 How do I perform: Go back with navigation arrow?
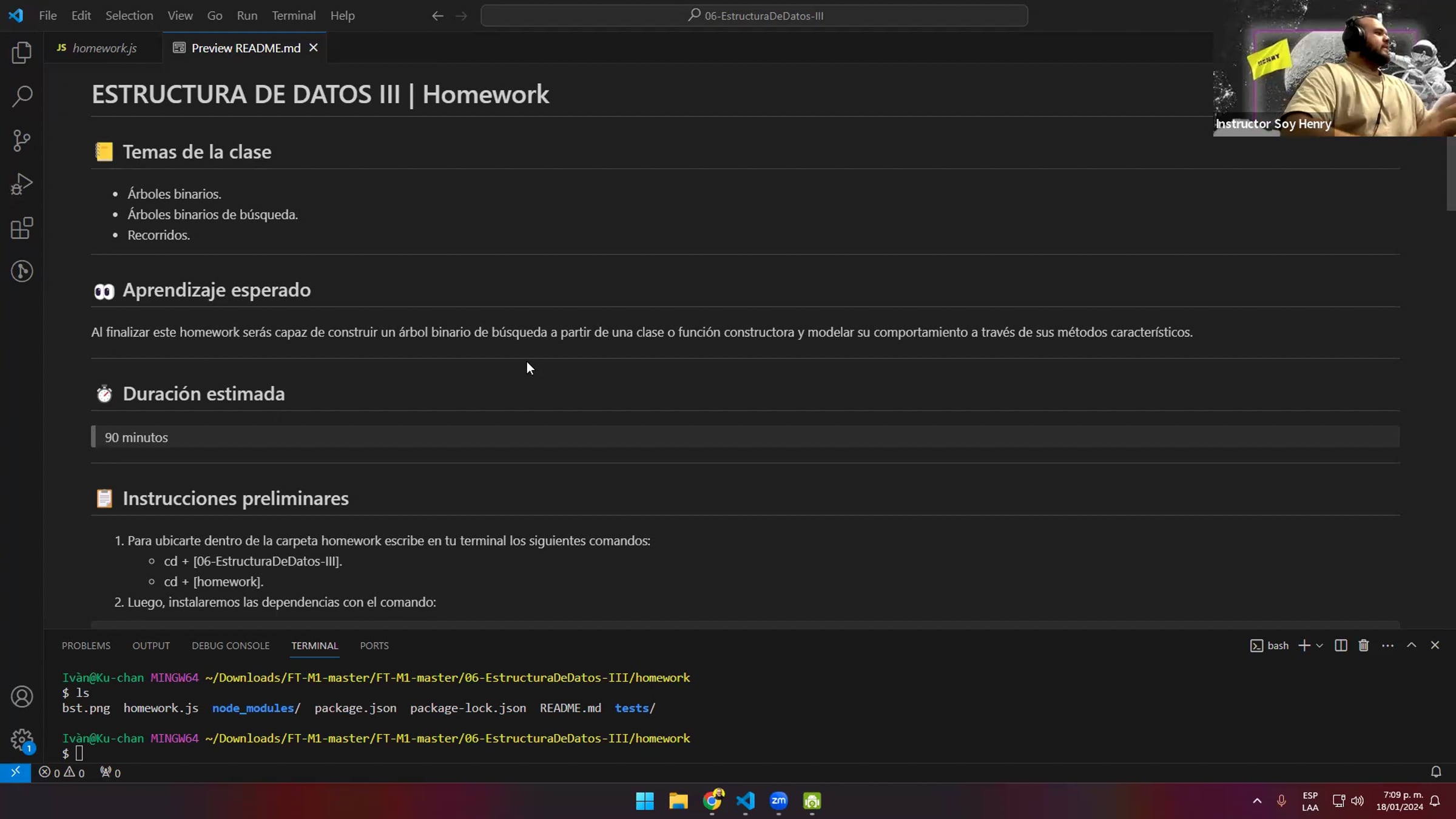437,16
